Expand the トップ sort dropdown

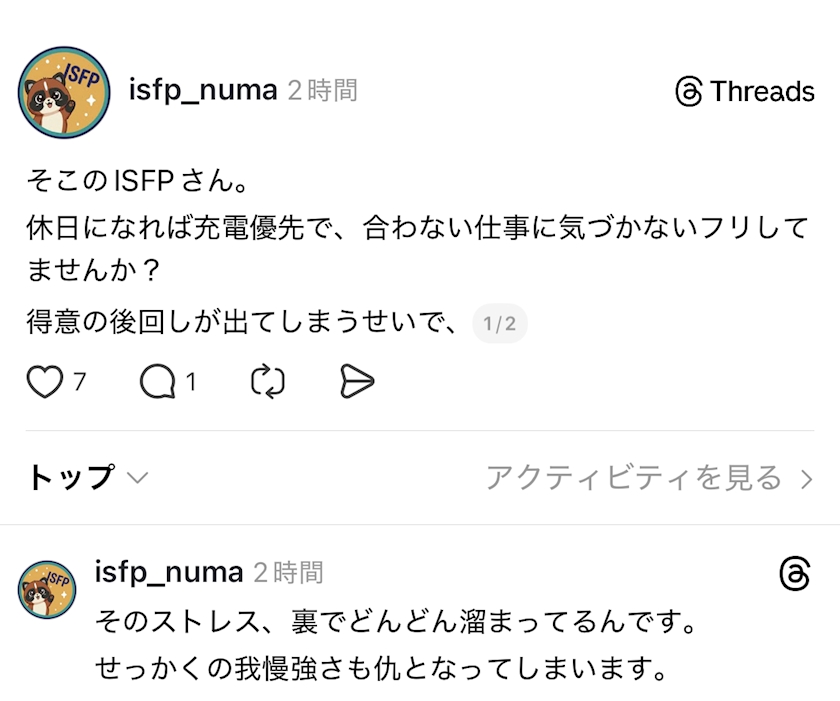pyautogui.click(x=70, y=478)
